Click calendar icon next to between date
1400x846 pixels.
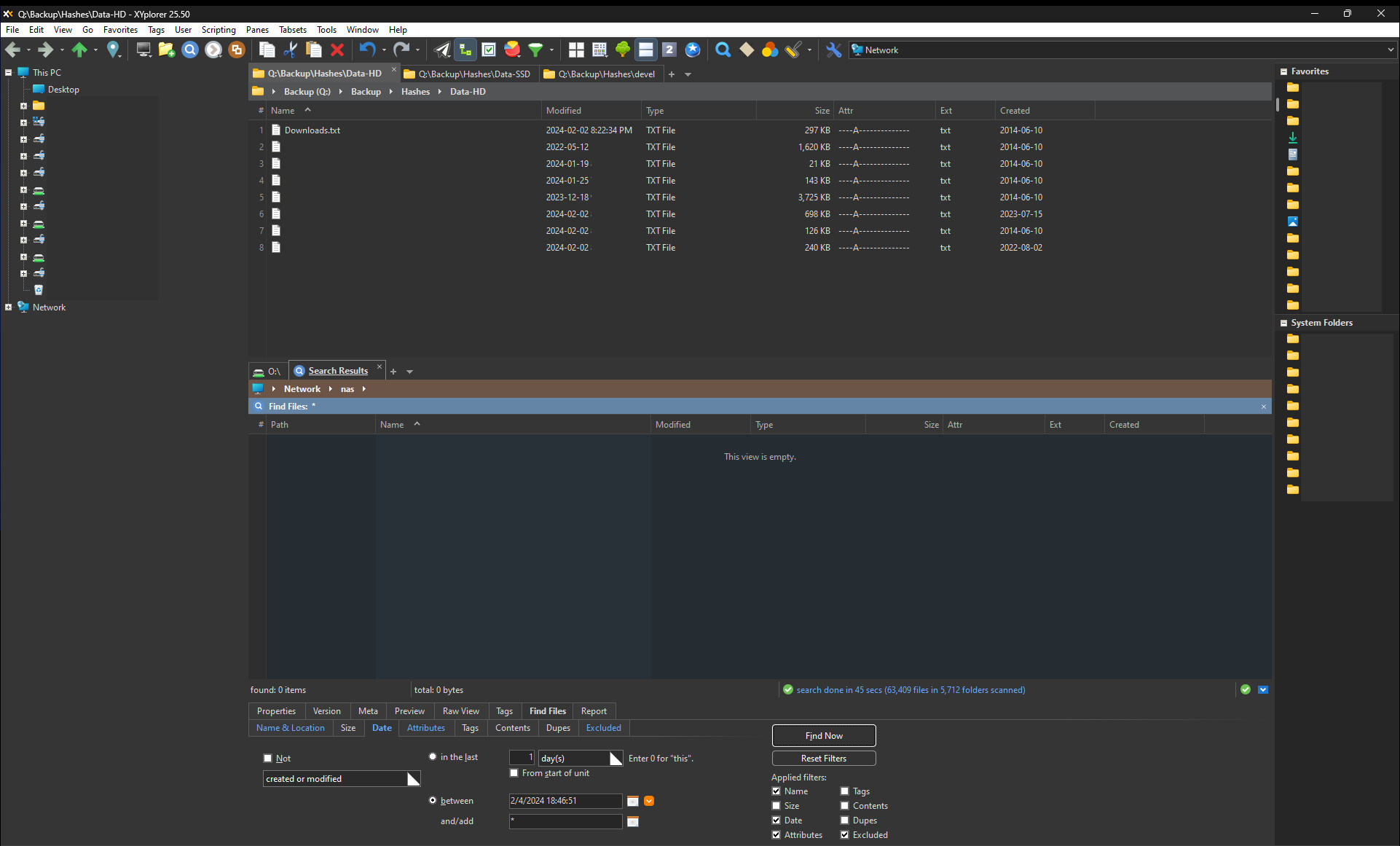tap(632, 801)
